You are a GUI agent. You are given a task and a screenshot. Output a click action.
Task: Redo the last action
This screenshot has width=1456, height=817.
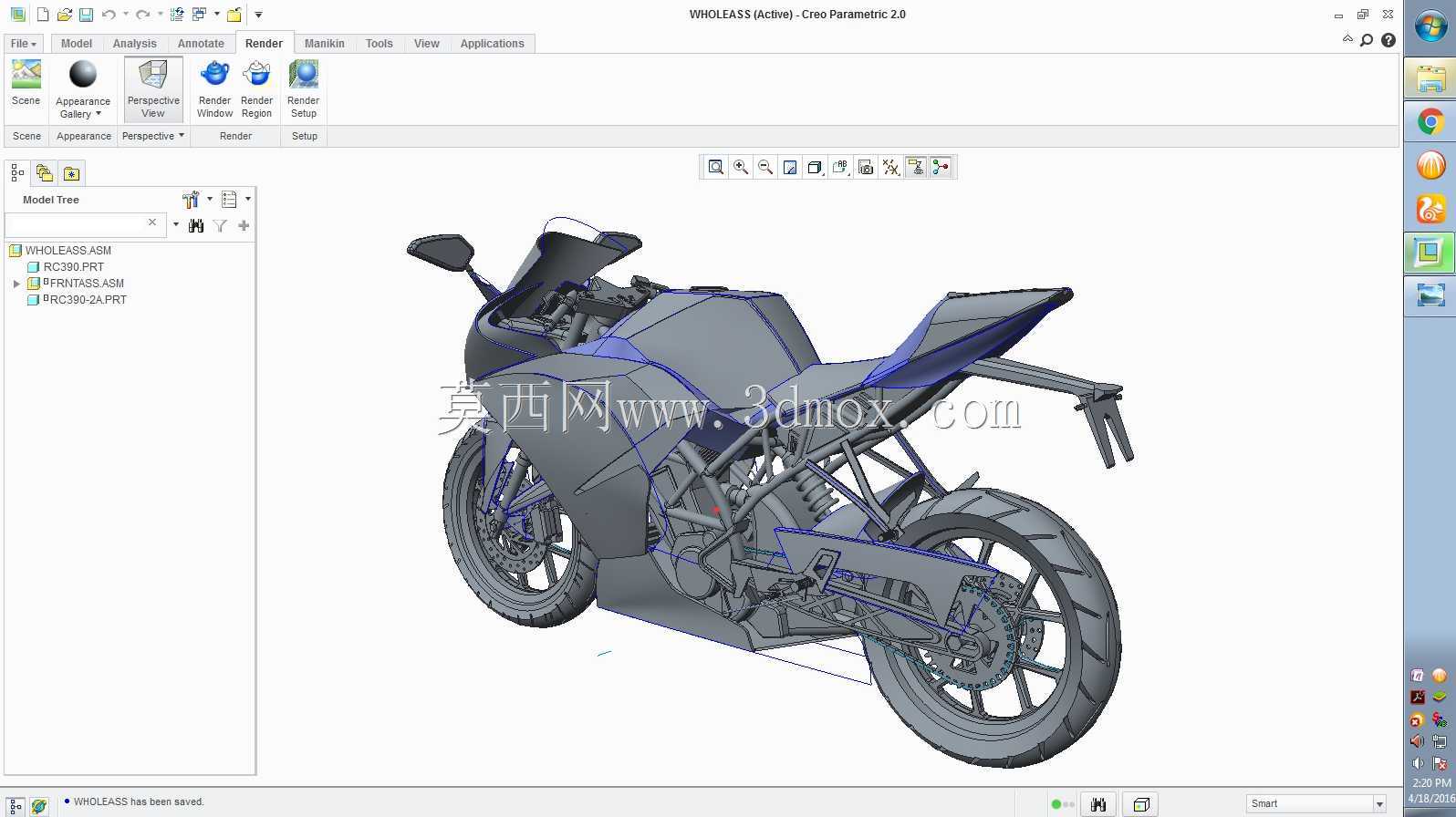(143, 15)
